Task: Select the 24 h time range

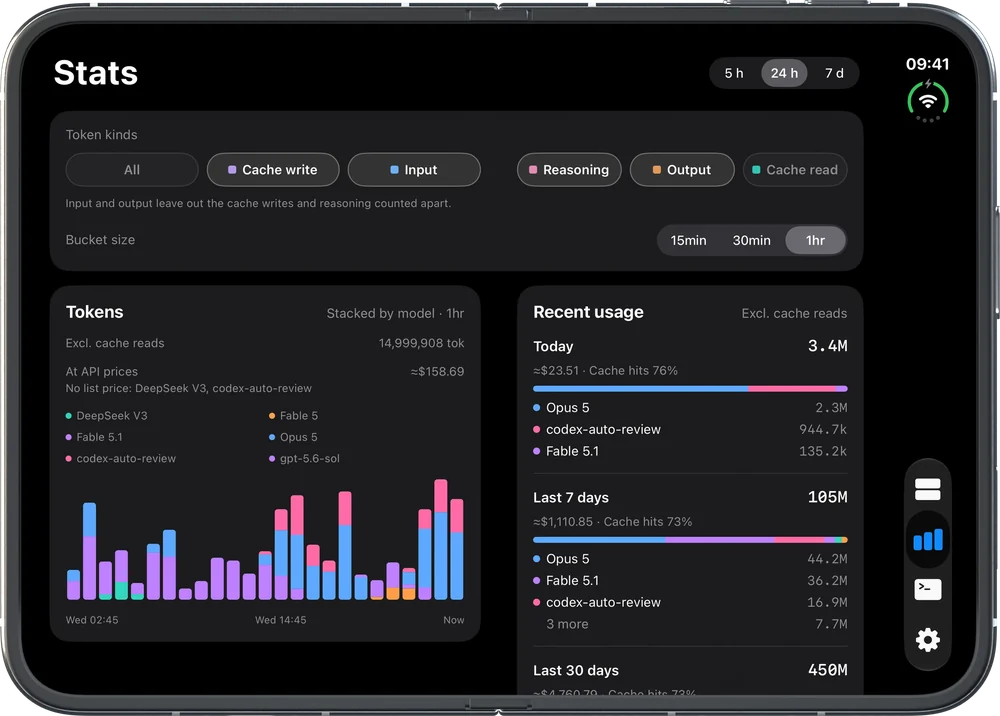Action: point(784,73)
